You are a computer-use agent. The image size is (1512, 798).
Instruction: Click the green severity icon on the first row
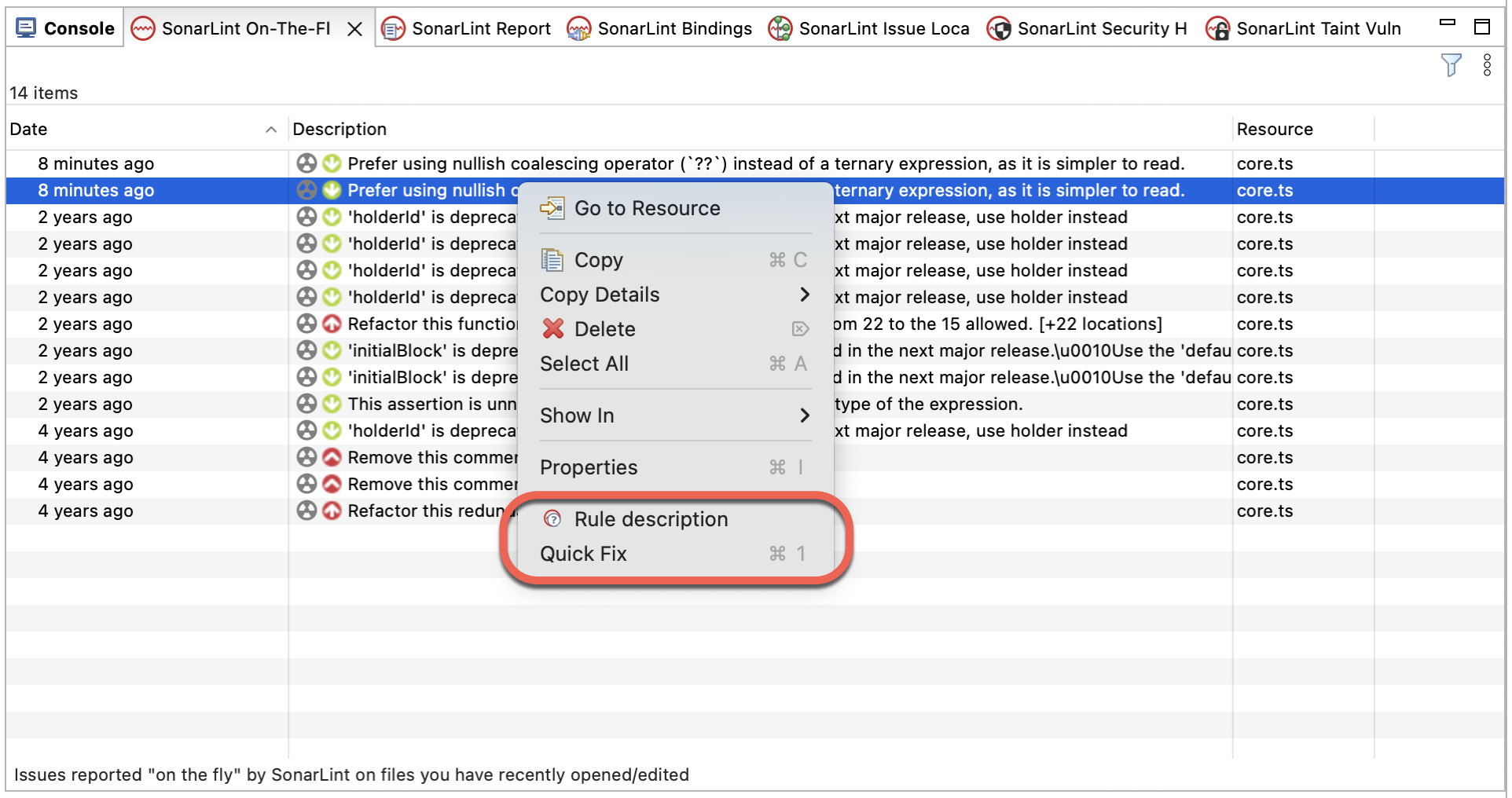(x=332, y=163)
